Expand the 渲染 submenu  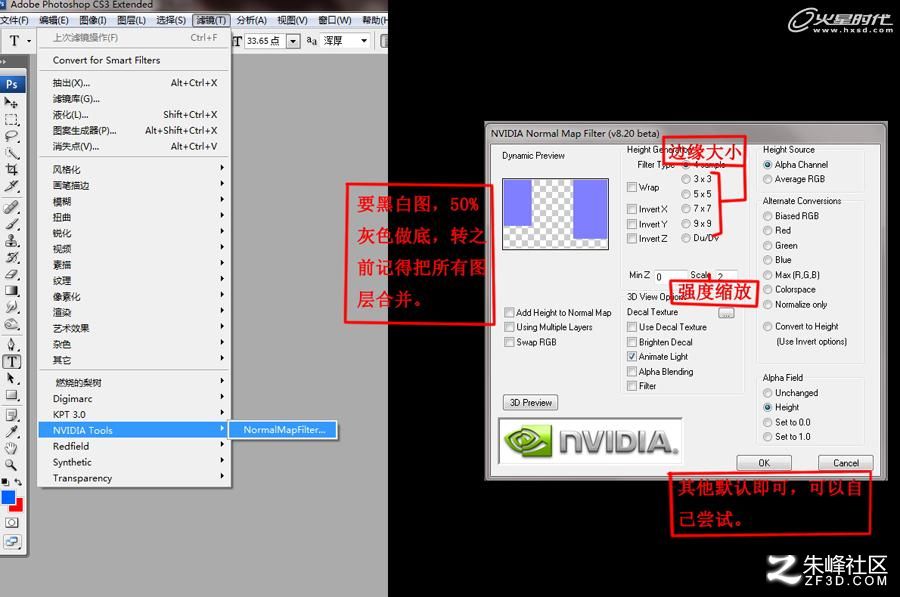point(134,312)
